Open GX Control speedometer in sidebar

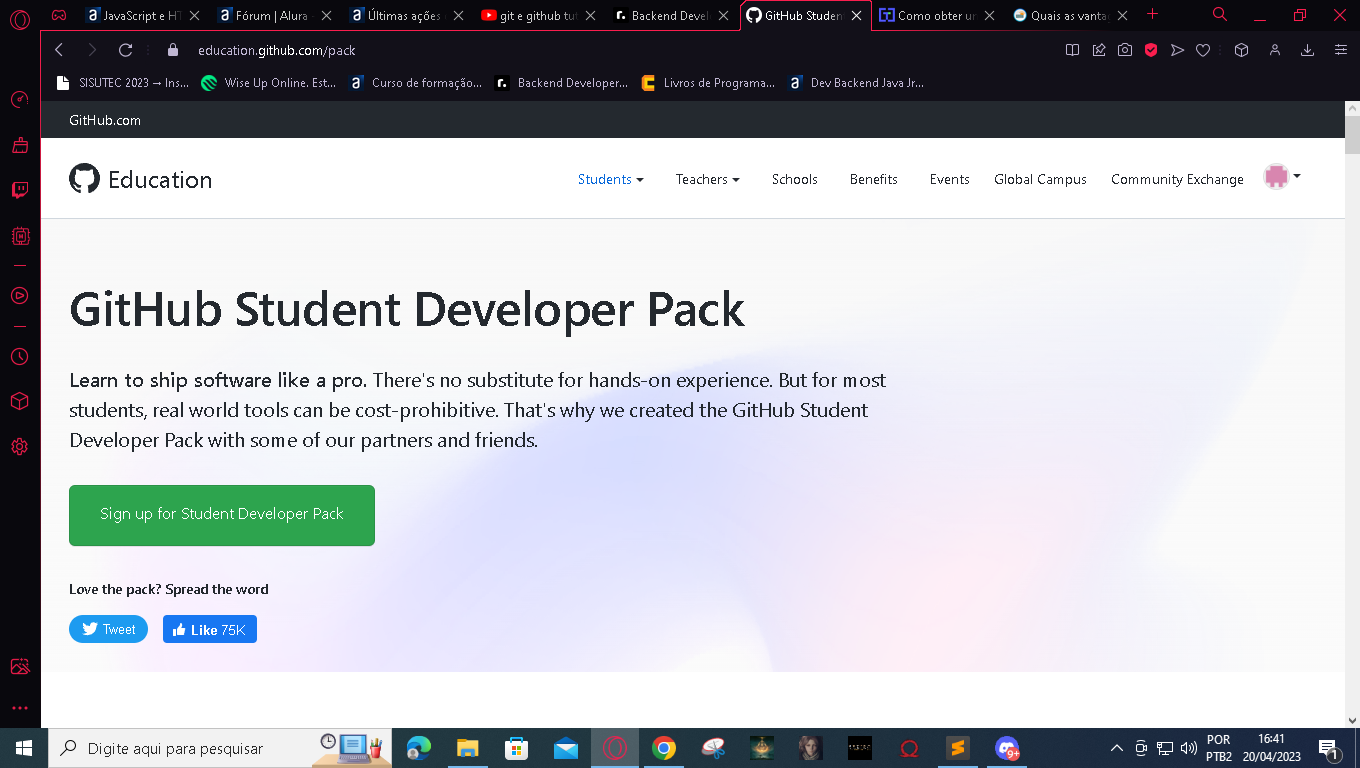tap(19, 99)
